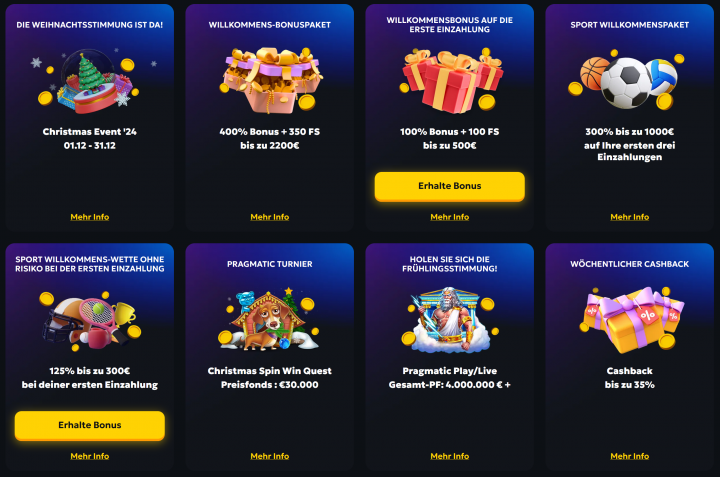This screenshot has height=477, width=720.
Task: Click Erhalte Bonus for 100% first deposit bonus
Action: pyautogui.click(x=450, y=186)
